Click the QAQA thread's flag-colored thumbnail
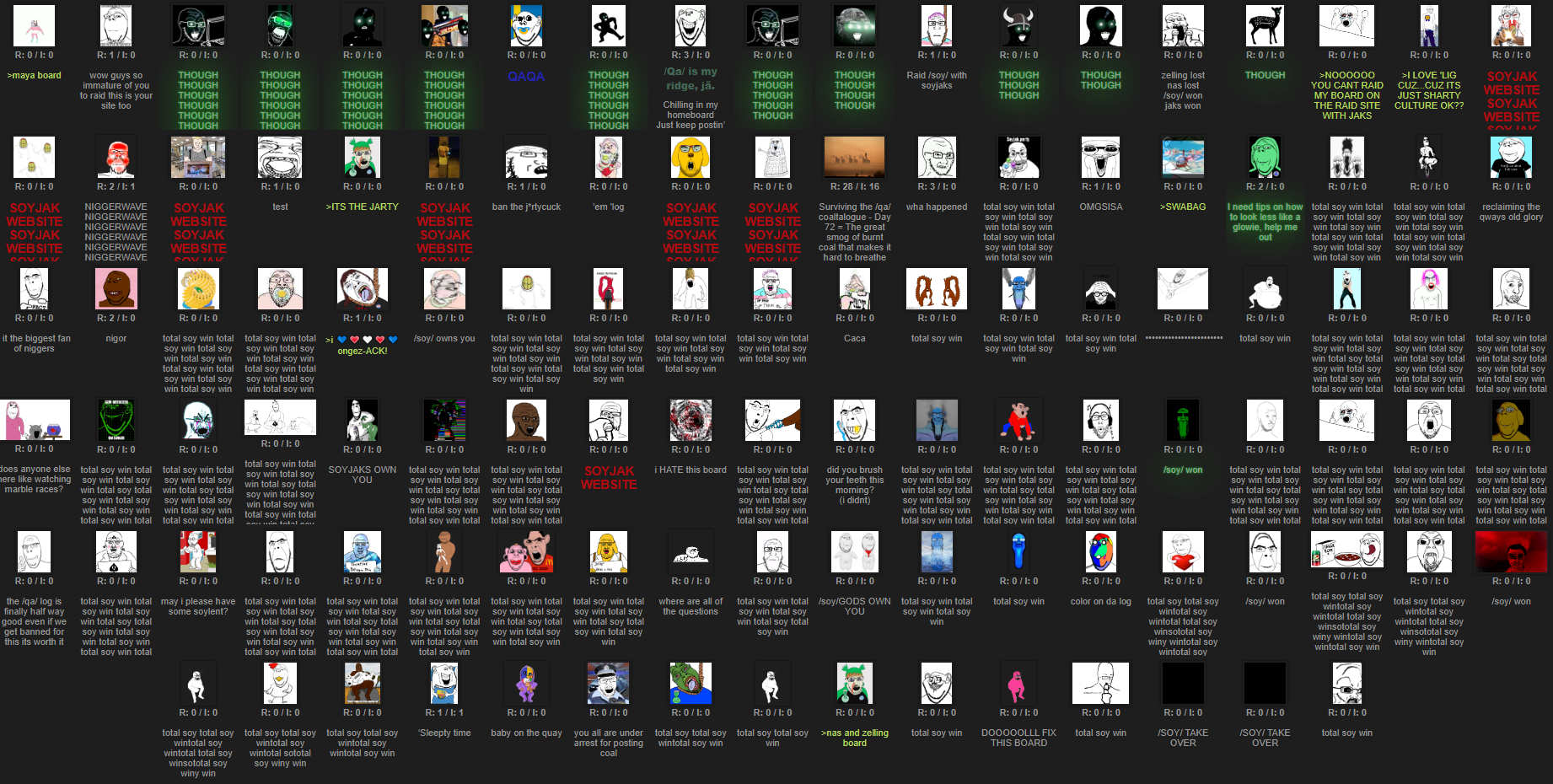This screenshot has height=784, width=1553. 526,25
